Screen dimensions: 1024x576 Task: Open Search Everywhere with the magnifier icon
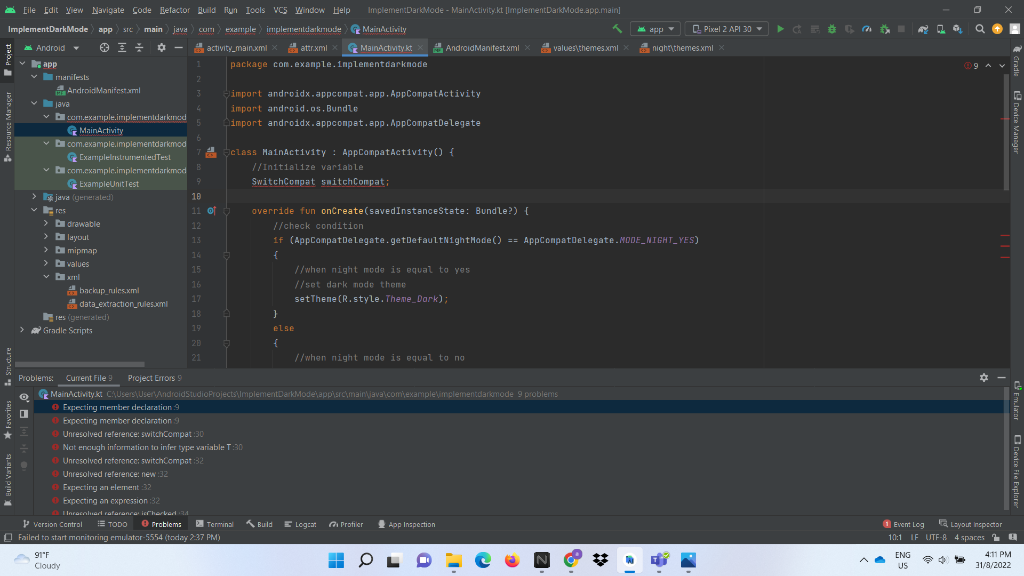980,29
